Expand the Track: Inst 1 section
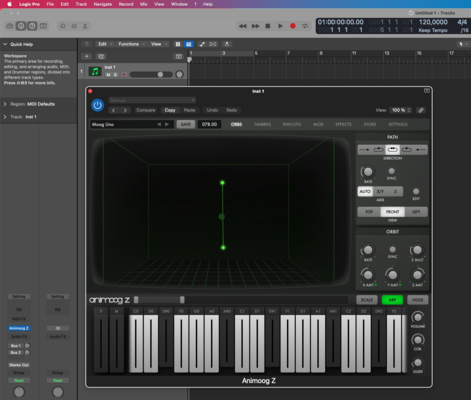 click(x=5, y=117)
